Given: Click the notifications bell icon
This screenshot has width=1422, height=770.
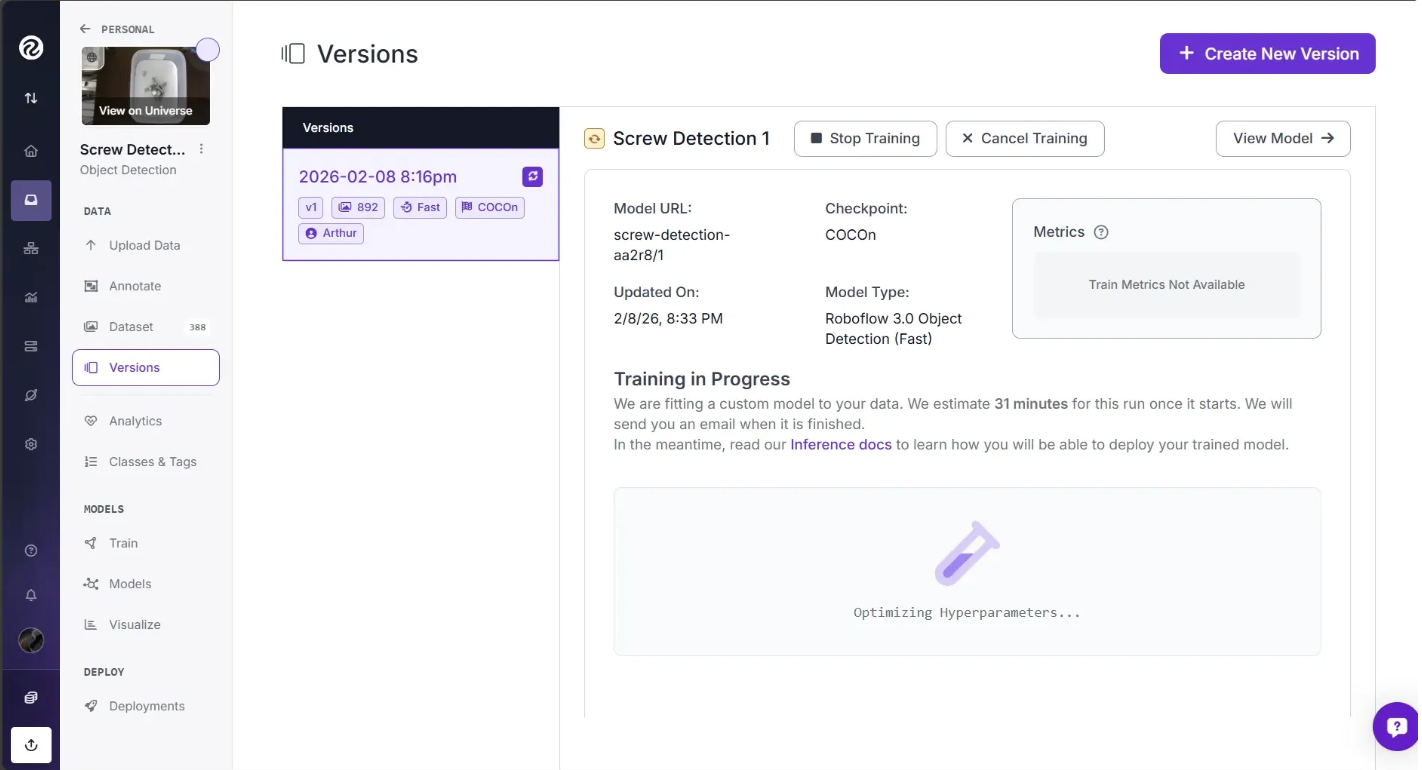Looking at the screenshot, I should (x=31, y=595).
